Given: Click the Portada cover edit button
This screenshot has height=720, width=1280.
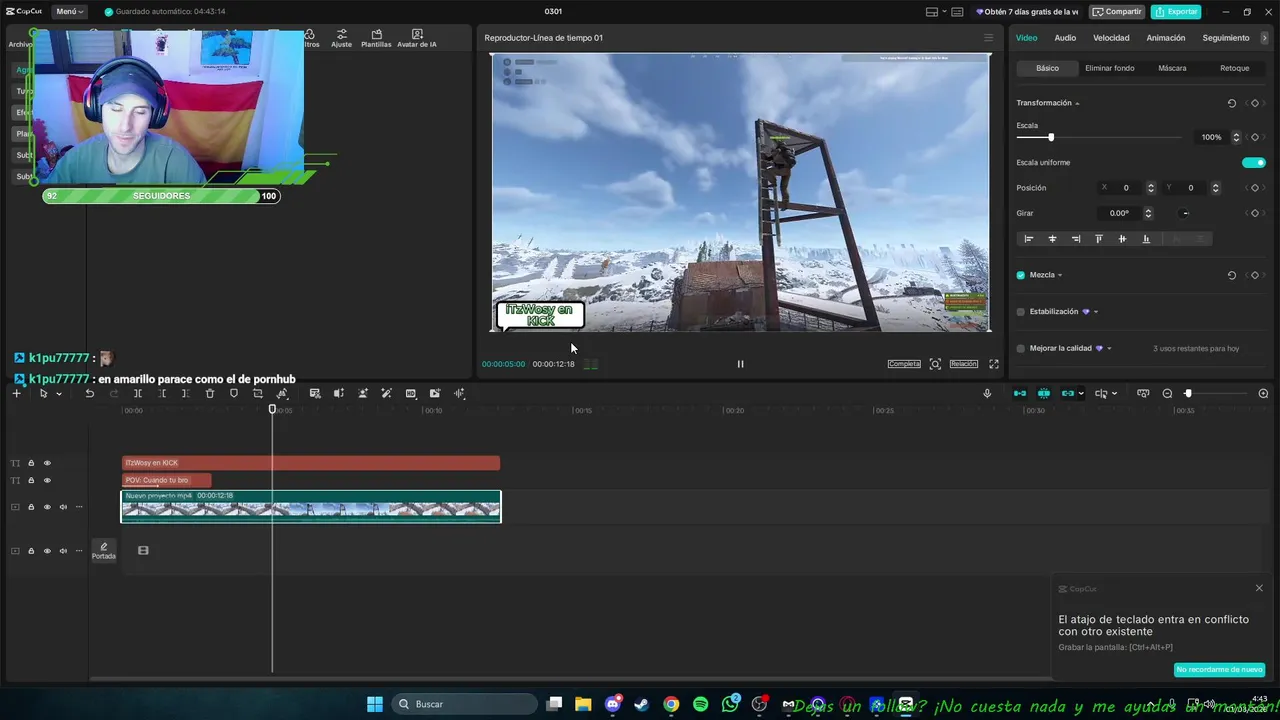Looking at the screenshot, I should pyautogui.click(x=104, y=550).
